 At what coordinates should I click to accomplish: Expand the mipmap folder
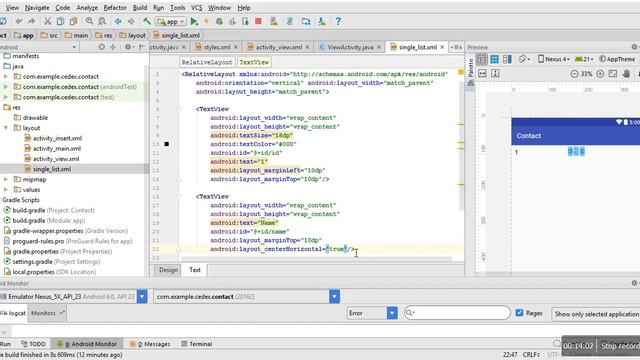coord(6,179)
